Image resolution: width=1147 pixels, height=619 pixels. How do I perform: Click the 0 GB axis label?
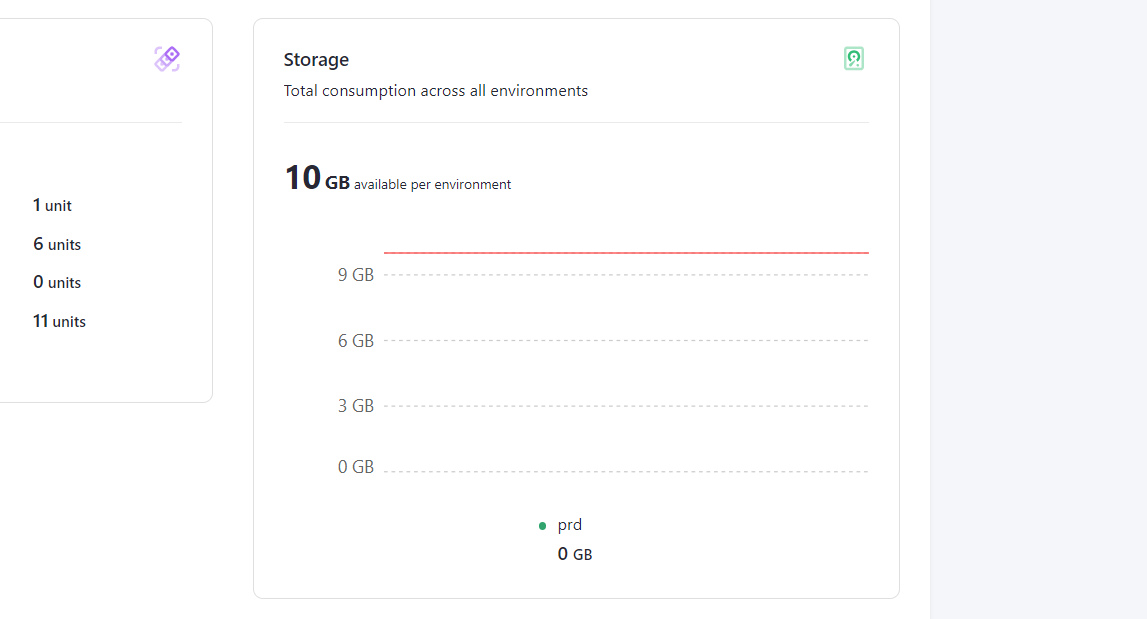[356, 467]
